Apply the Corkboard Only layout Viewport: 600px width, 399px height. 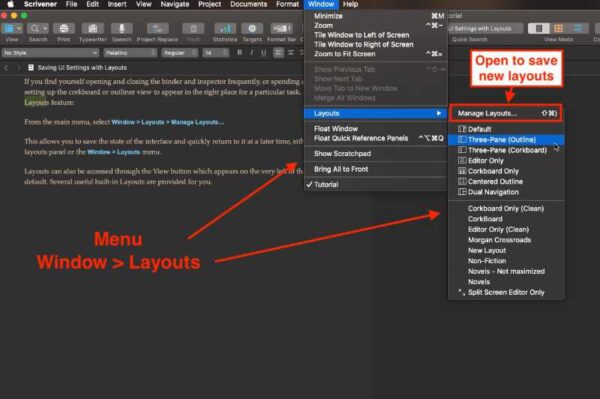click(x=506, y=171)
